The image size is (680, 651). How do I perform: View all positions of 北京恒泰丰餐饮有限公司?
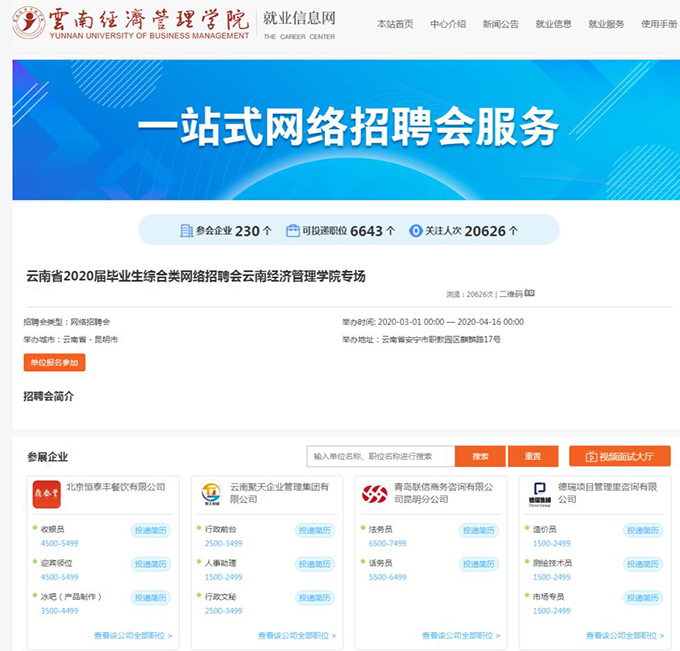tap(133, 636)
